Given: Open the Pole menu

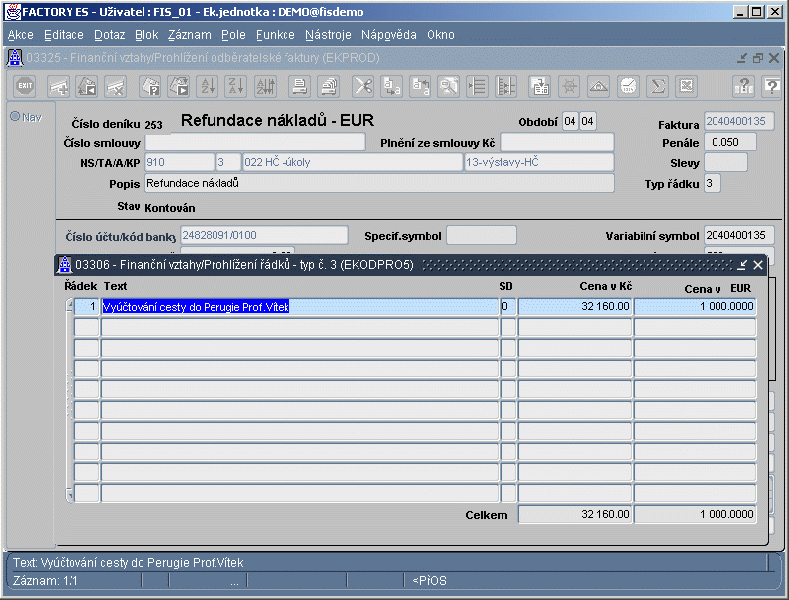Looking at the screenshot, I should [233, 35].
